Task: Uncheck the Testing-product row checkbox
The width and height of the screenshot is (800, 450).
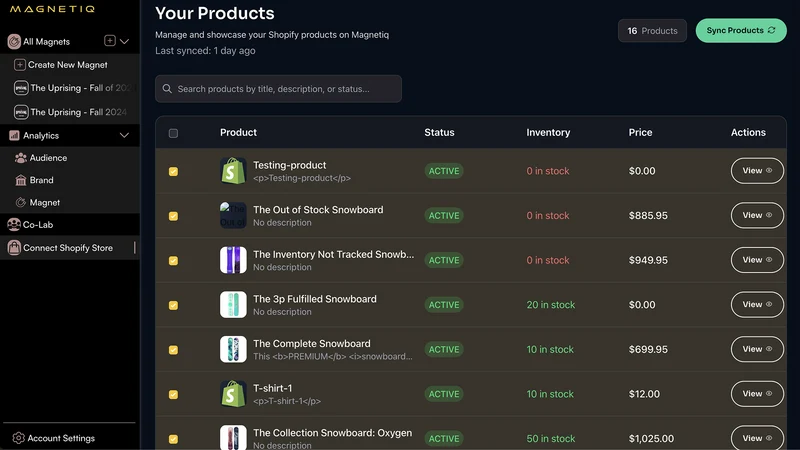Action: [173, 171]
